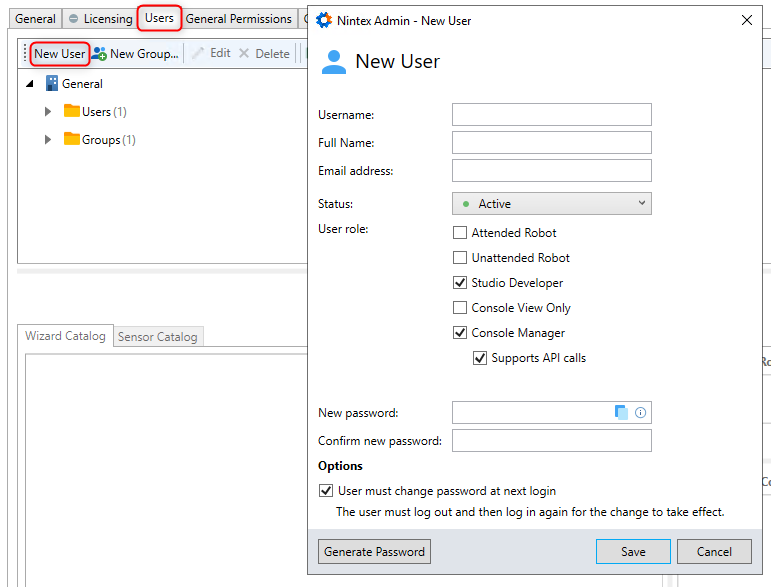This screenshot has height=587, width=771.
Task: Switch to the Licensing tab
Action: [x=101, y=19]
